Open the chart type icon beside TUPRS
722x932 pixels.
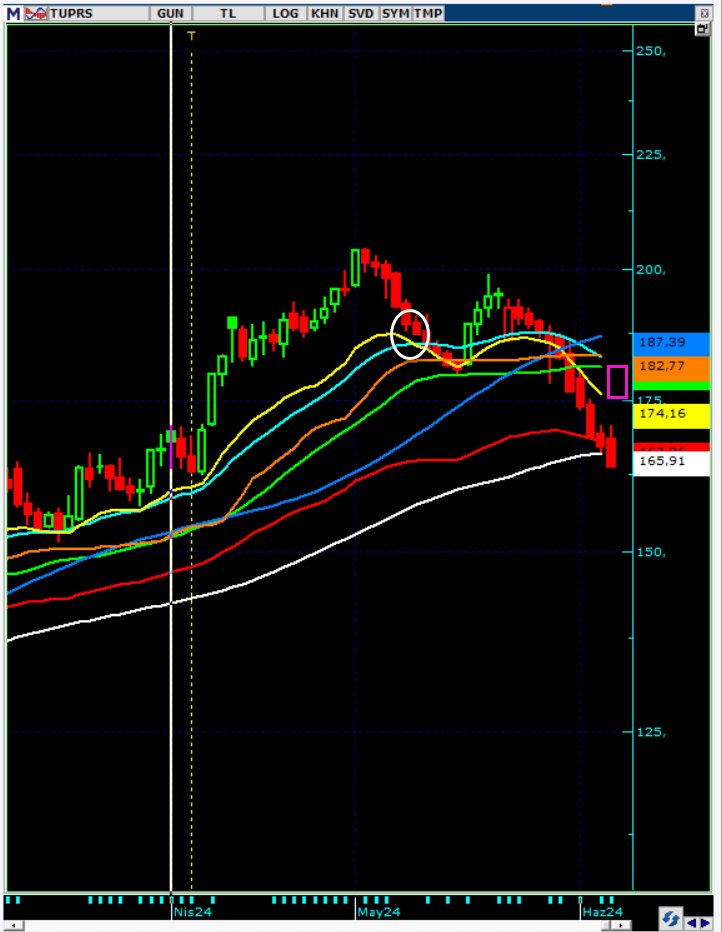click(36, 13)
